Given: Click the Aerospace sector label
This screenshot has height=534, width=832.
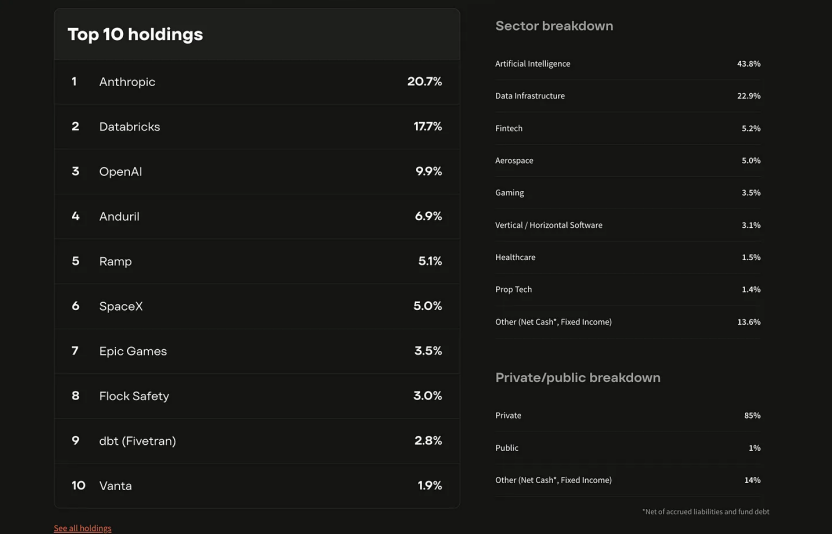Looking at the screenshot, I should coord(514,161).
